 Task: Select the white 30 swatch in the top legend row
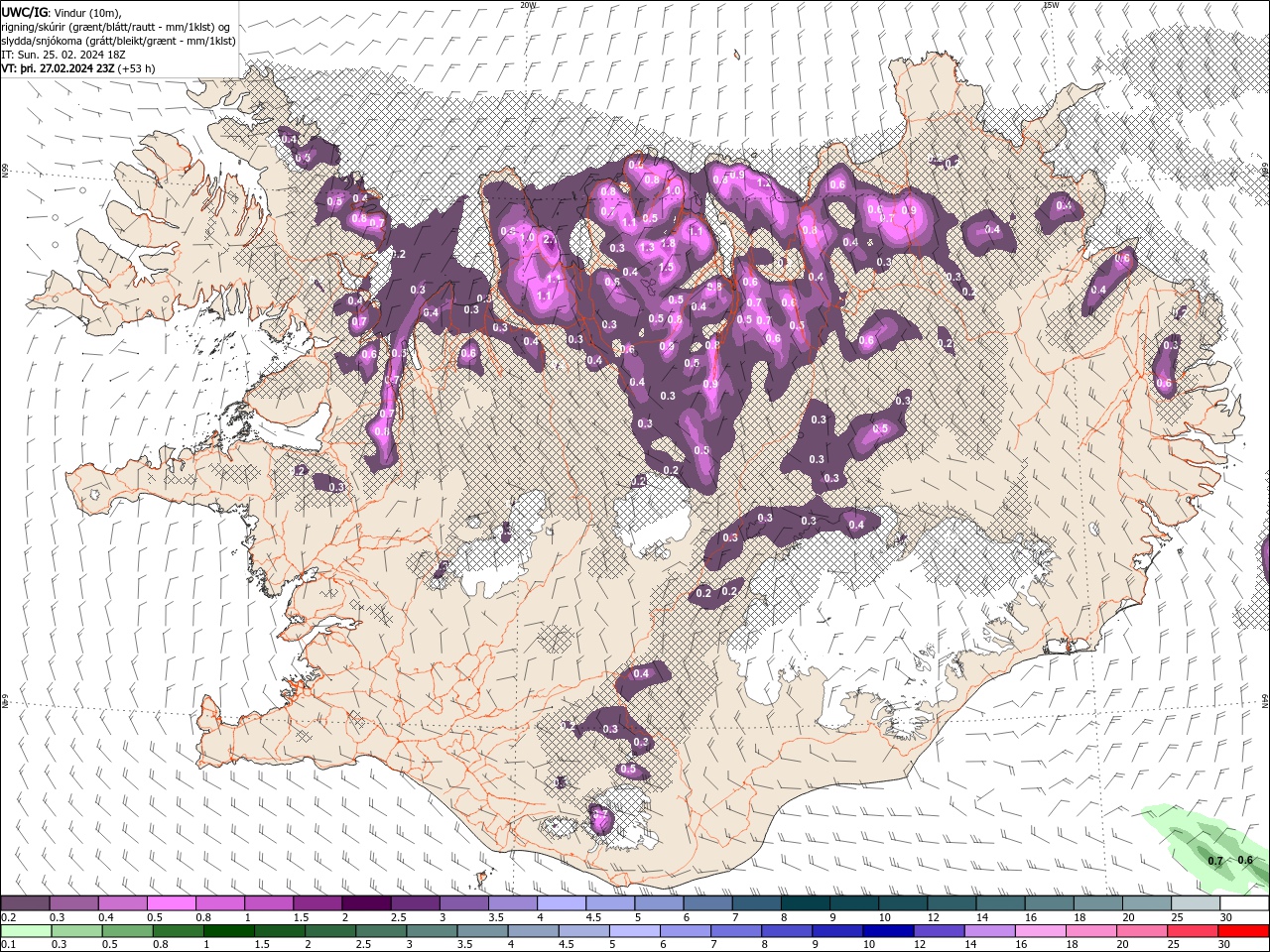[x=1245, y=903]
